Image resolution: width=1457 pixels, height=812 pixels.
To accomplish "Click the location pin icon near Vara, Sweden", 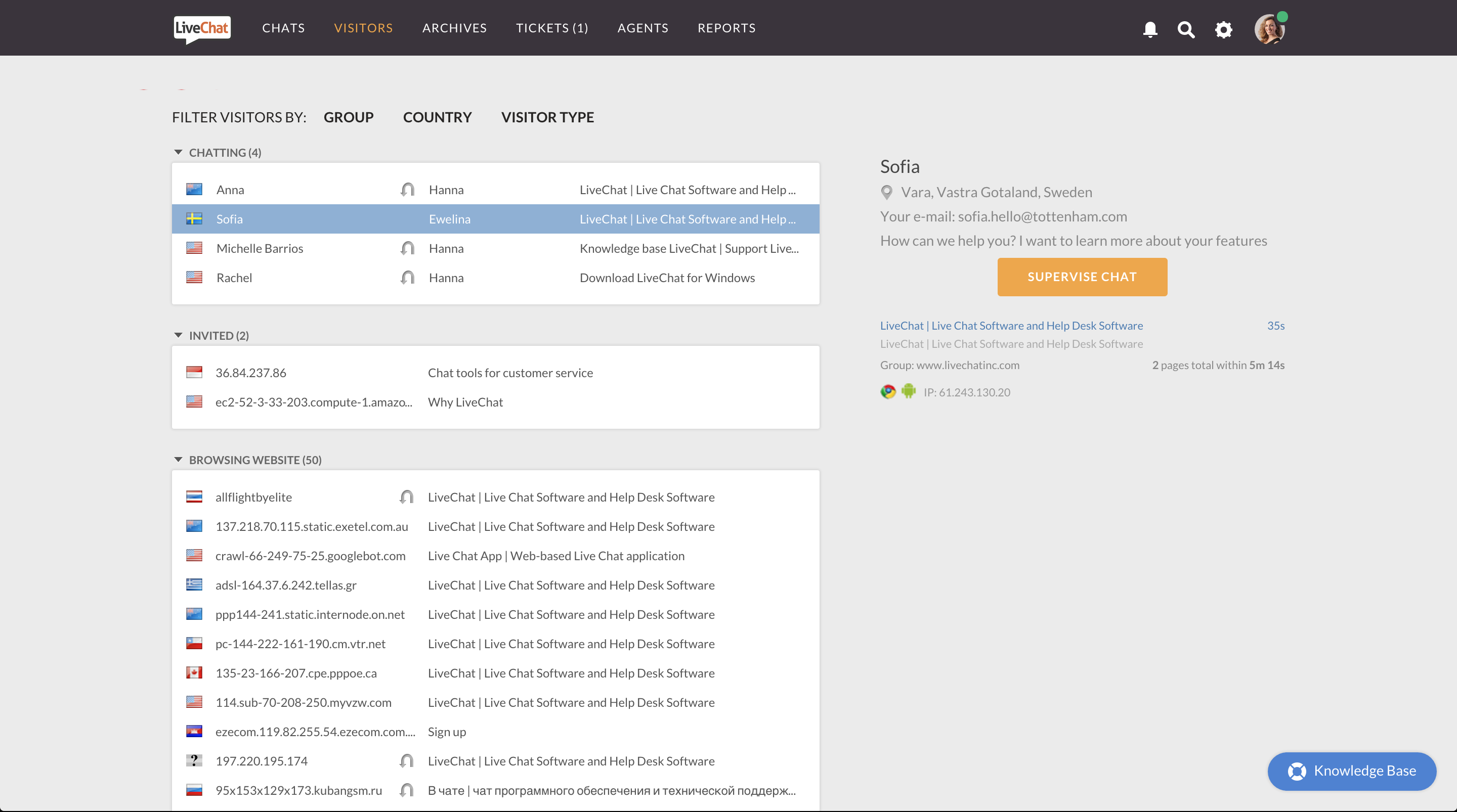I will pos(887,192).
